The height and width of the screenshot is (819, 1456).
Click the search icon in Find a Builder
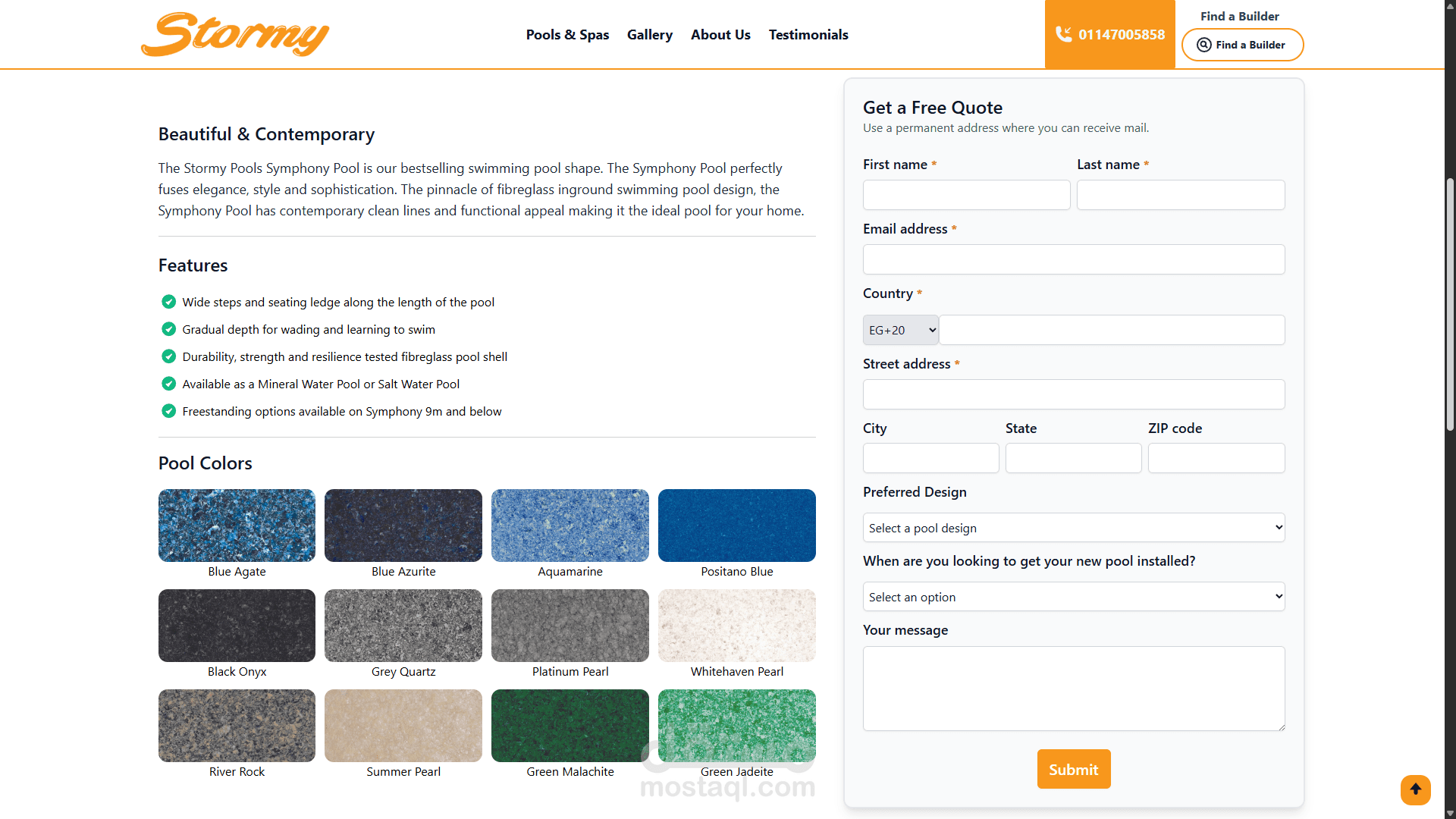click(1203, 45)
